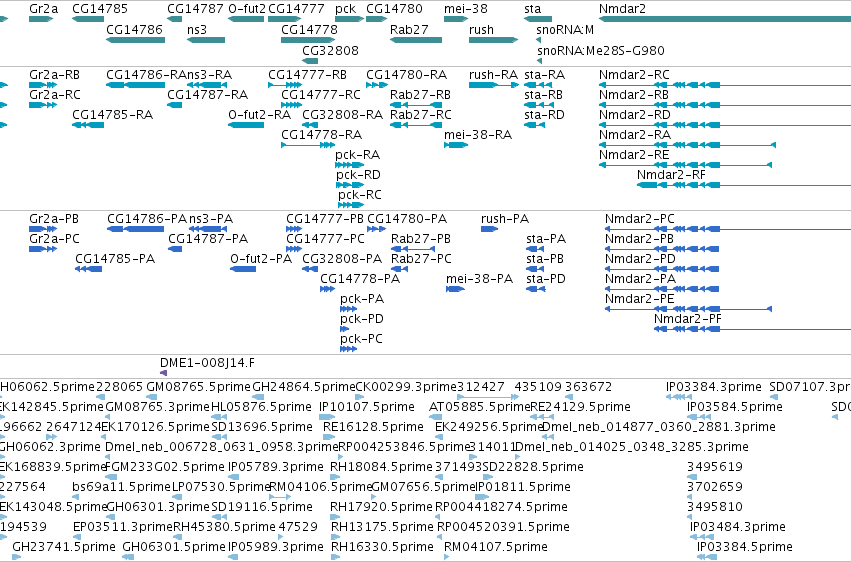Select the pck-PD protein label
The image size is (851, 562).
362,319
